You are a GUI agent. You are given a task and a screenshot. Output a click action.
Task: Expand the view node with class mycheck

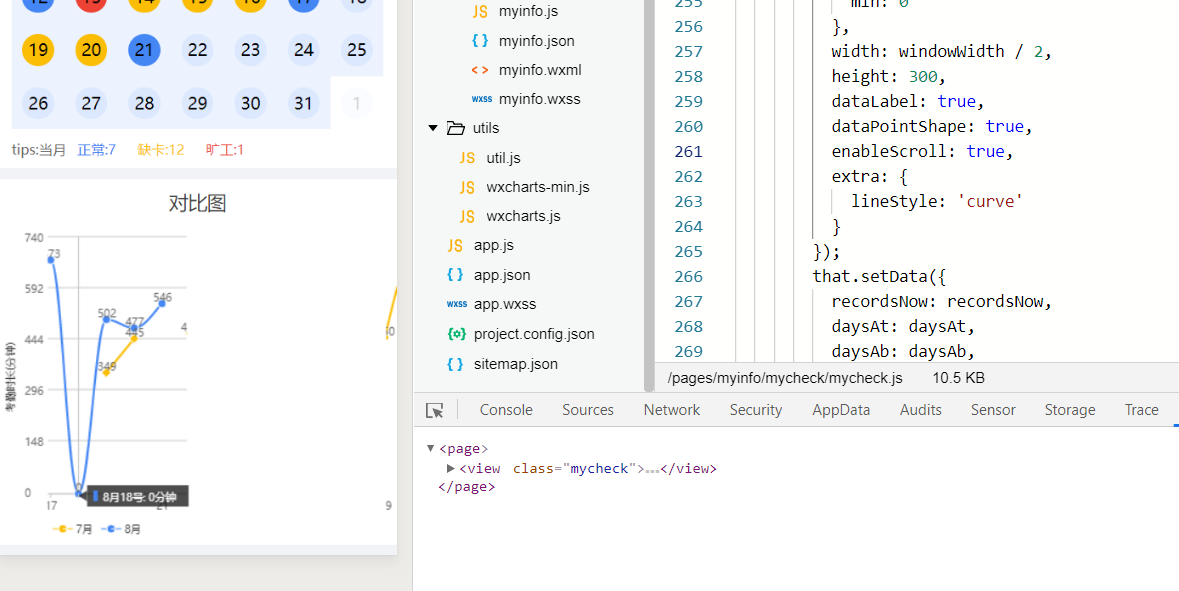click(x=450, y=468)
